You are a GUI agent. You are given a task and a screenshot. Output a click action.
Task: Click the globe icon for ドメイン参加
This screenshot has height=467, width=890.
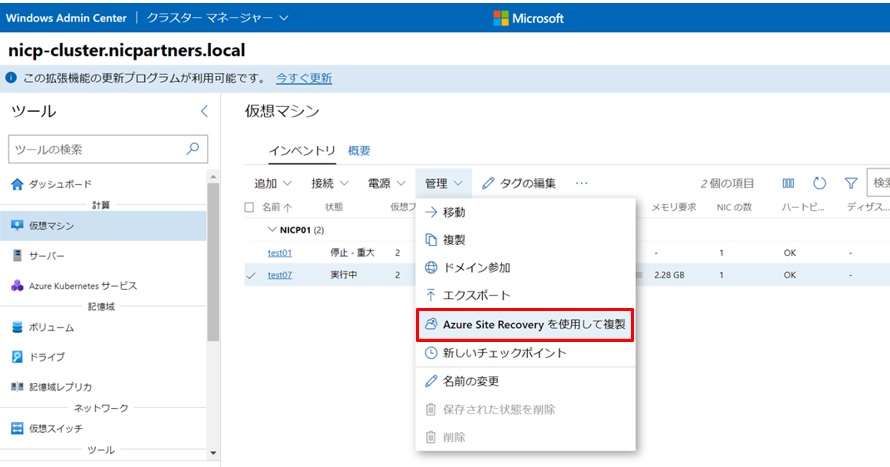tap(431, 267)
